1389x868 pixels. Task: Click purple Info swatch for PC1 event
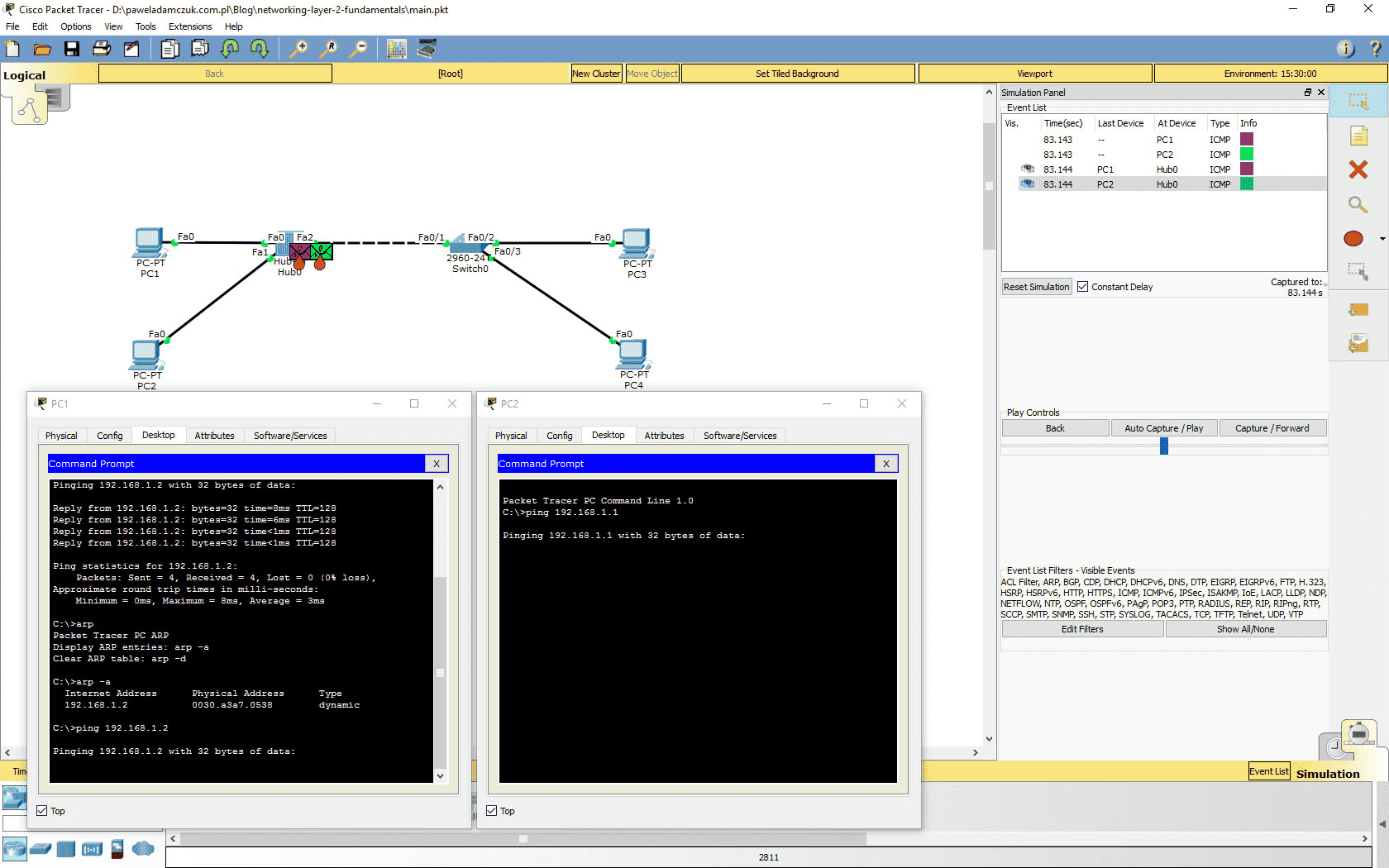pyautogui.click(x=1247, y=140)
